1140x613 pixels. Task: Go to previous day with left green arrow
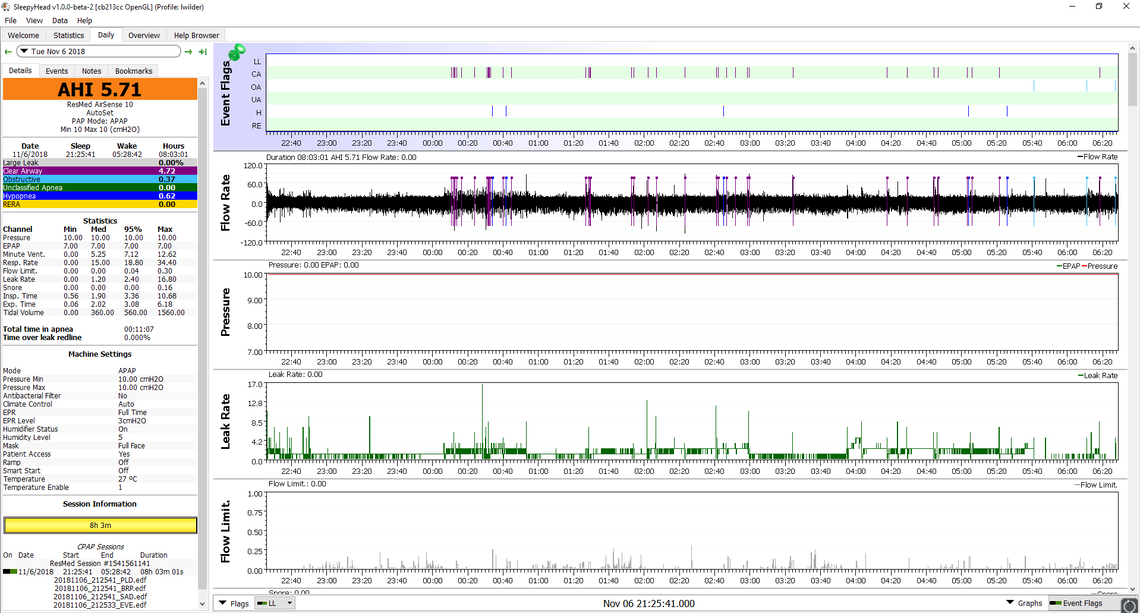(8, 51)
